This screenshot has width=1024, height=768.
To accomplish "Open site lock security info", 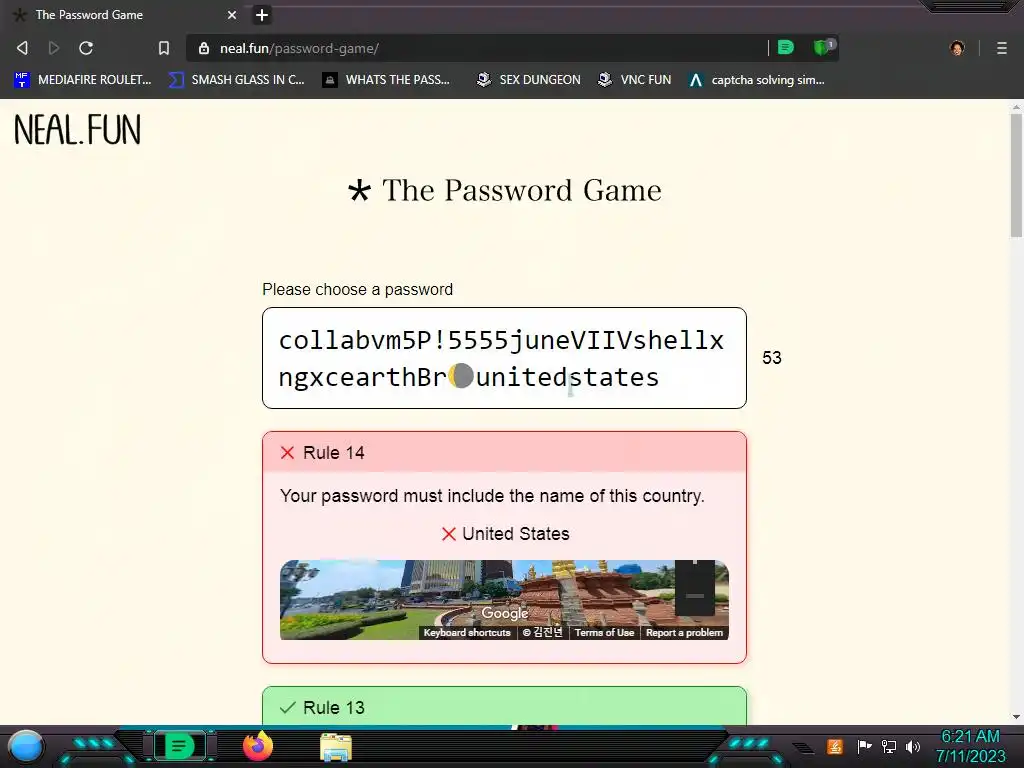I will (x=204, y=48).
